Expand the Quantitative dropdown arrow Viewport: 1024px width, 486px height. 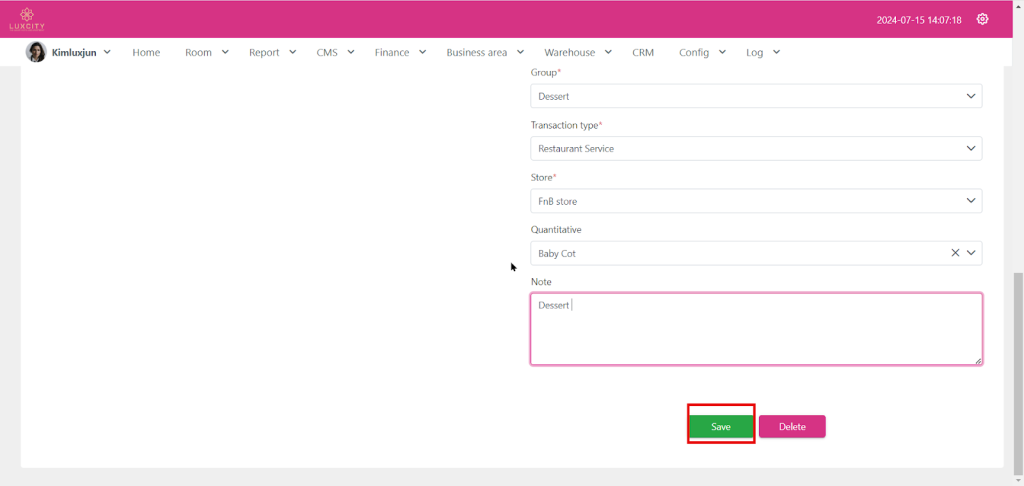pyautogui.click(x=971, y=253)
